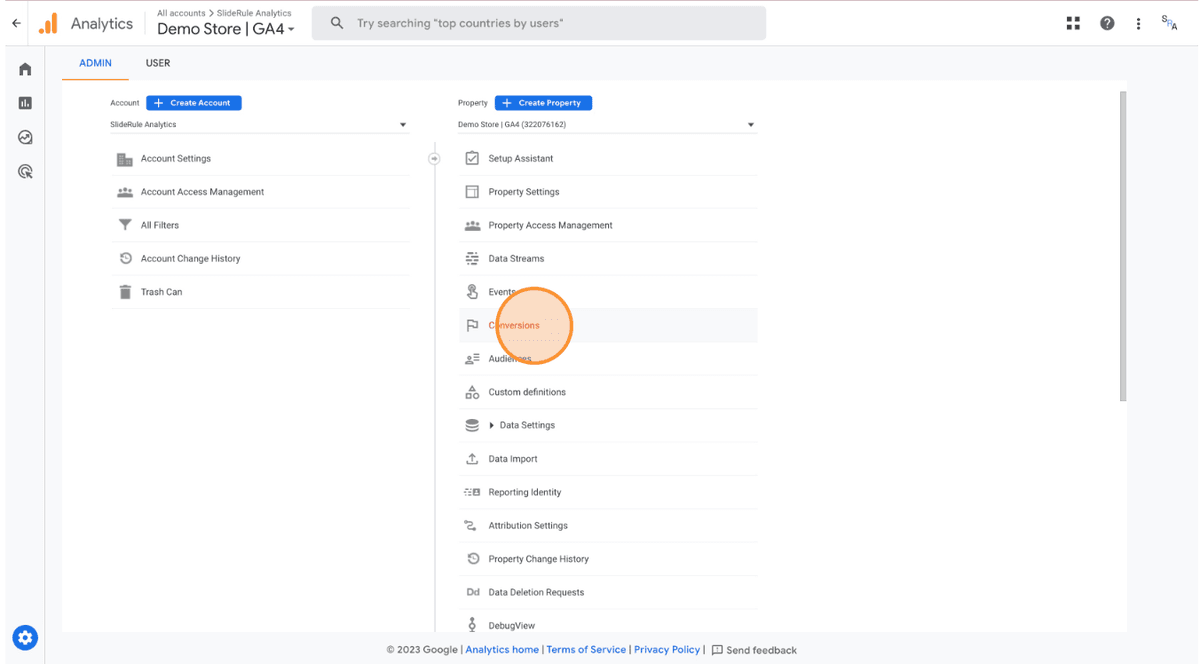Click the Property Settings window icon
The height and width of the screenshot is (664, 1200).
[x=472, y=192]
